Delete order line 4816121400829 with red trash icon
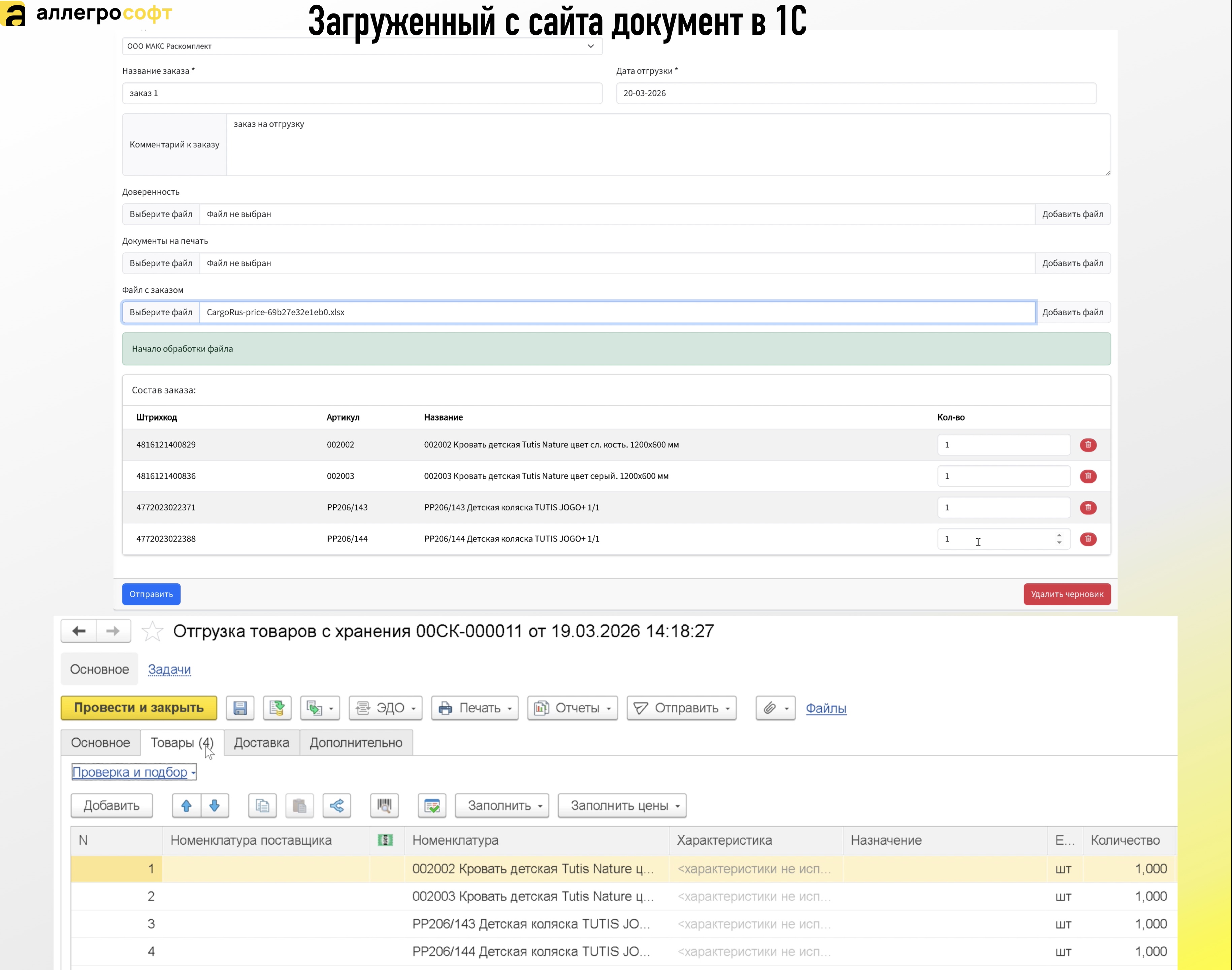This screenshot has height=970, width=1232. 1088,445
